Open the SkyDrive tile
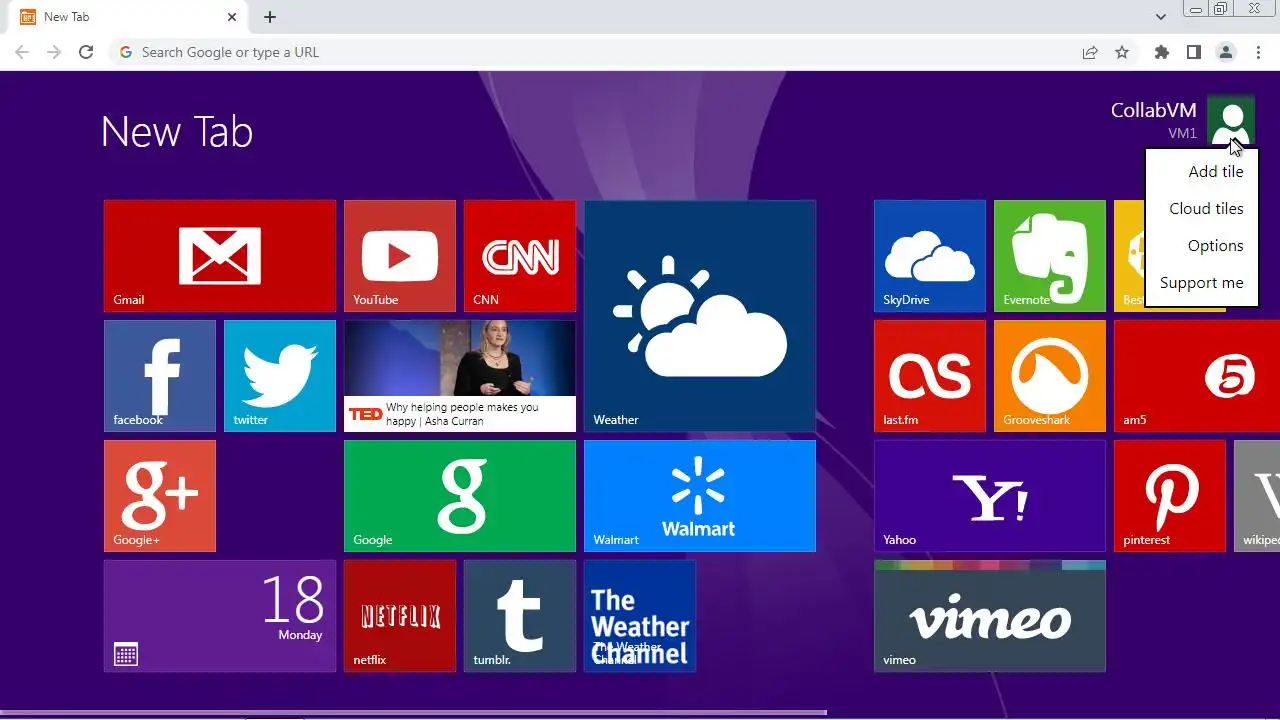Viewport: 1280px width, 720px height. pyautogui.click(x=930, y=256)
